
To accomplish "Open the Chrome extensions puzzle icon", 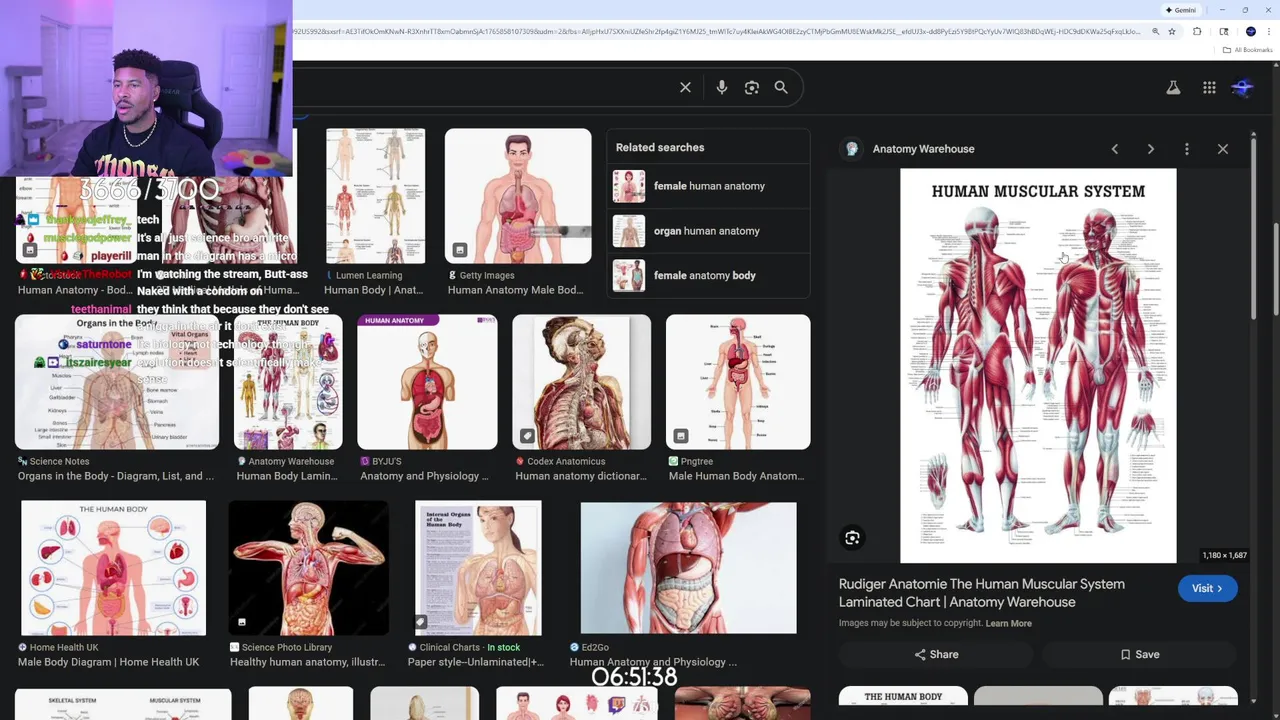I will click(1197, 32).
